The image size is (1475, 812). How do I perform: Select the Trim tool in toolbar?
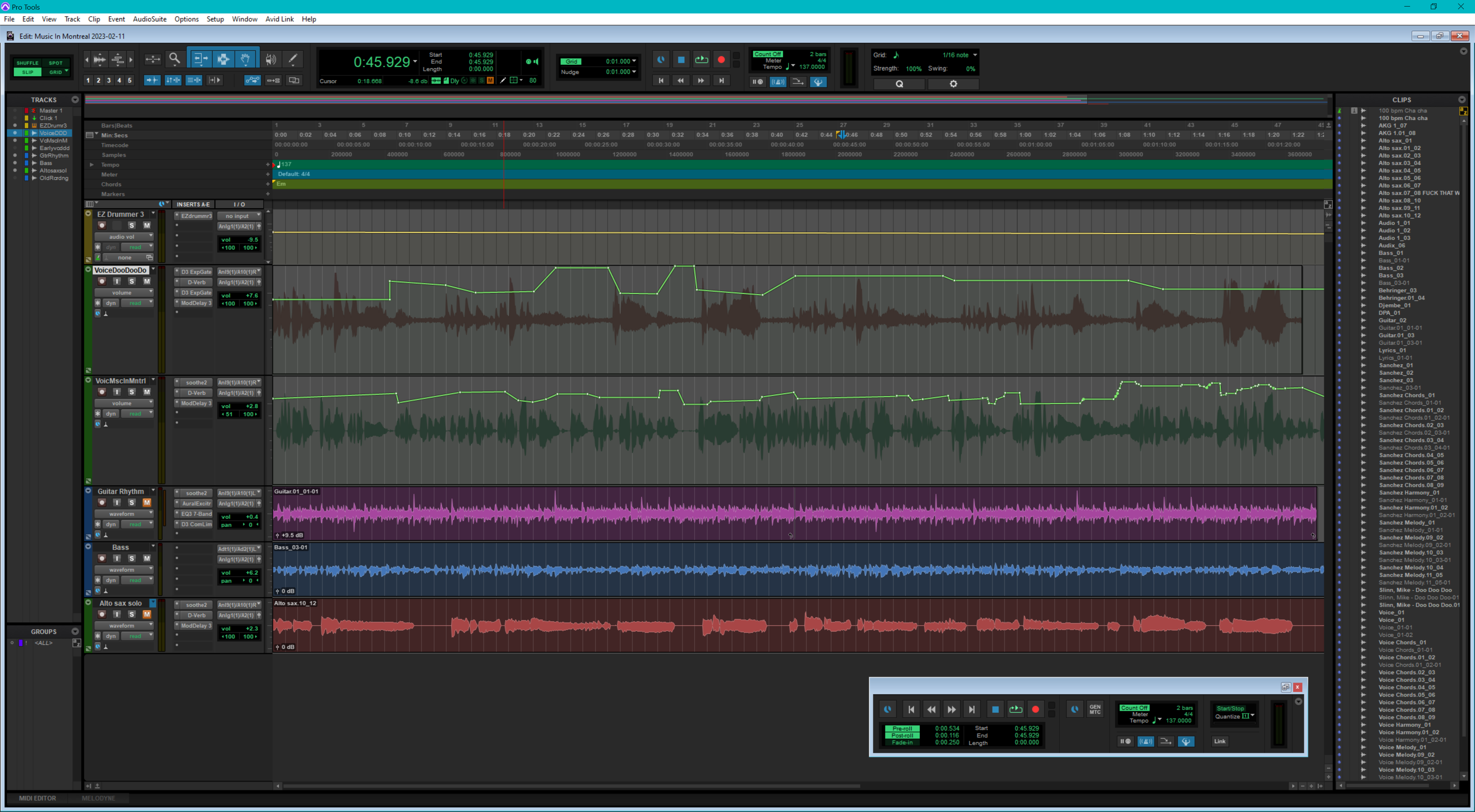tap(201, 59)
